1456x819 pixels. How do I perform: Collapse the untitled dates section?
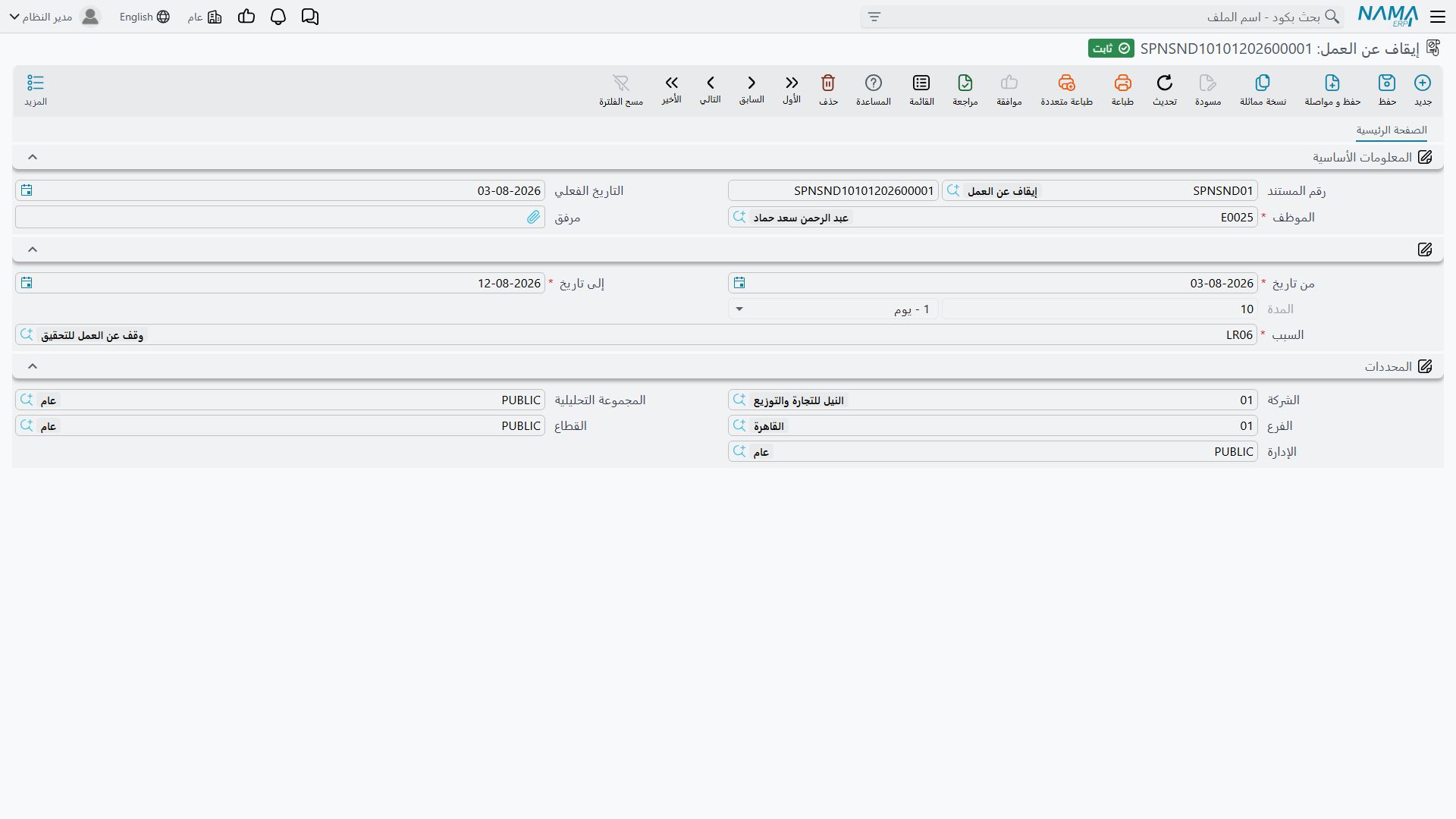tap(33, 249)
